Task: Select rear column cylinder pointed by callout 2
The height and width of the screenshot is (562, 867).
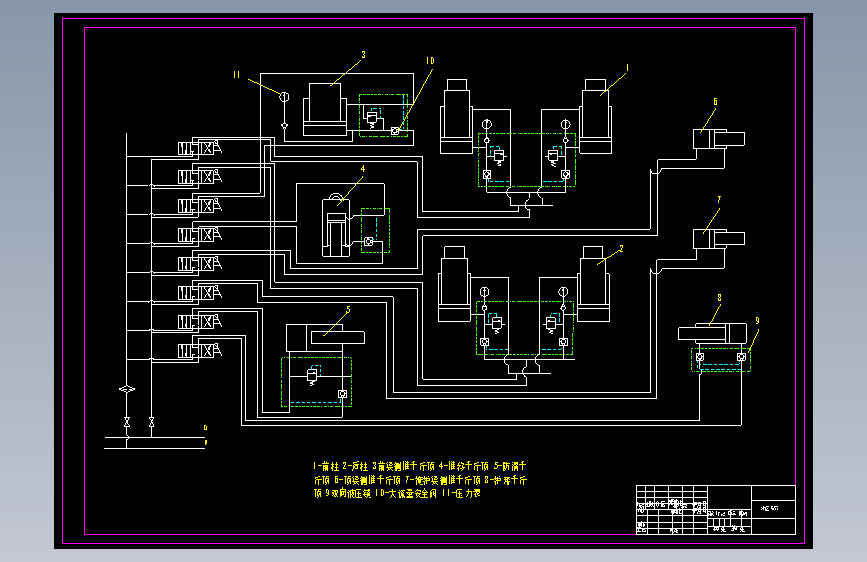Action: coord(593,284)
